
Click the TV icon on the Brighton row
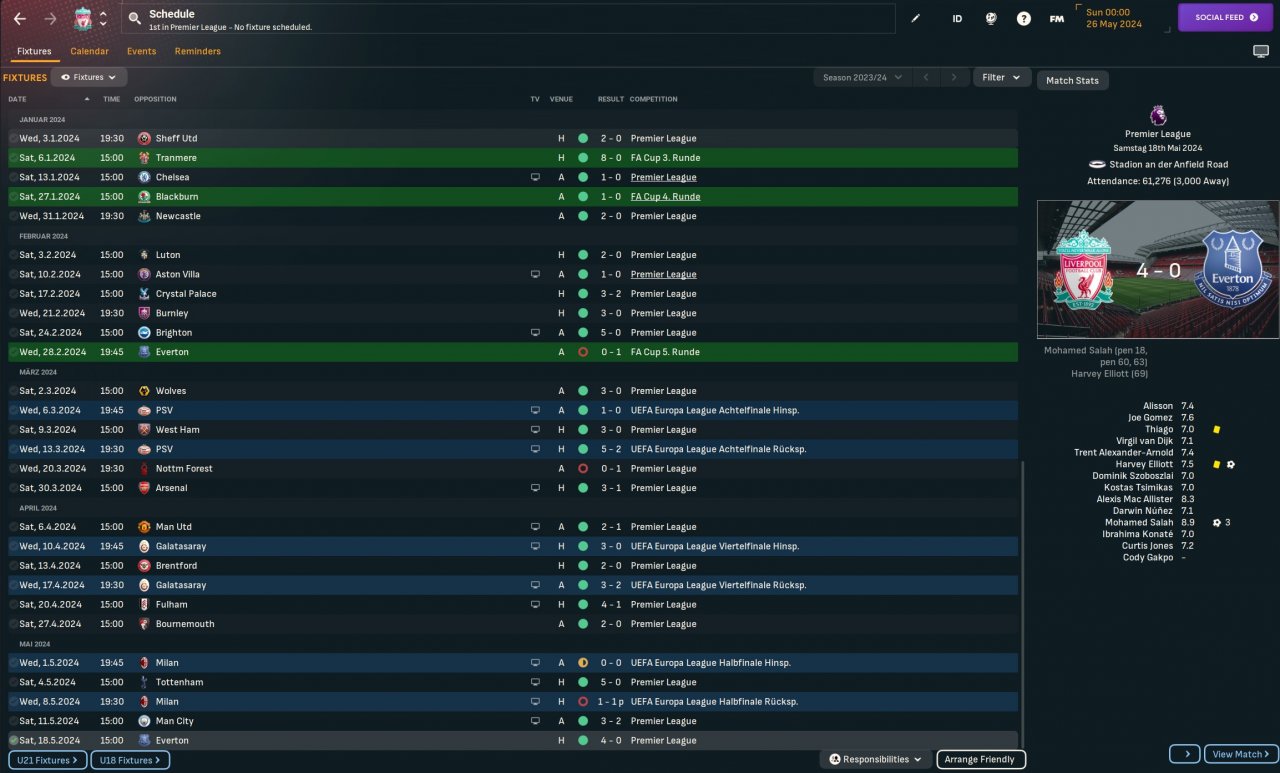point(535,332)
